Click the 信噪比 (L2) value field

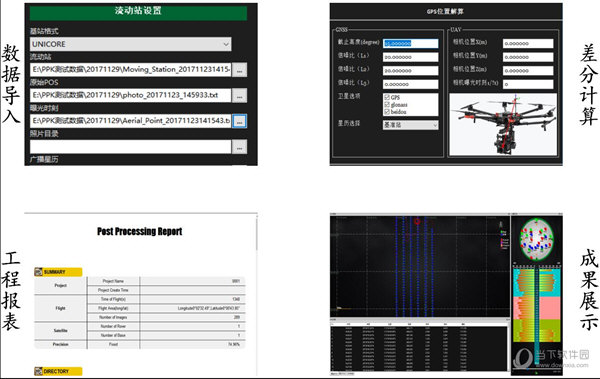(x=411, y=70)
